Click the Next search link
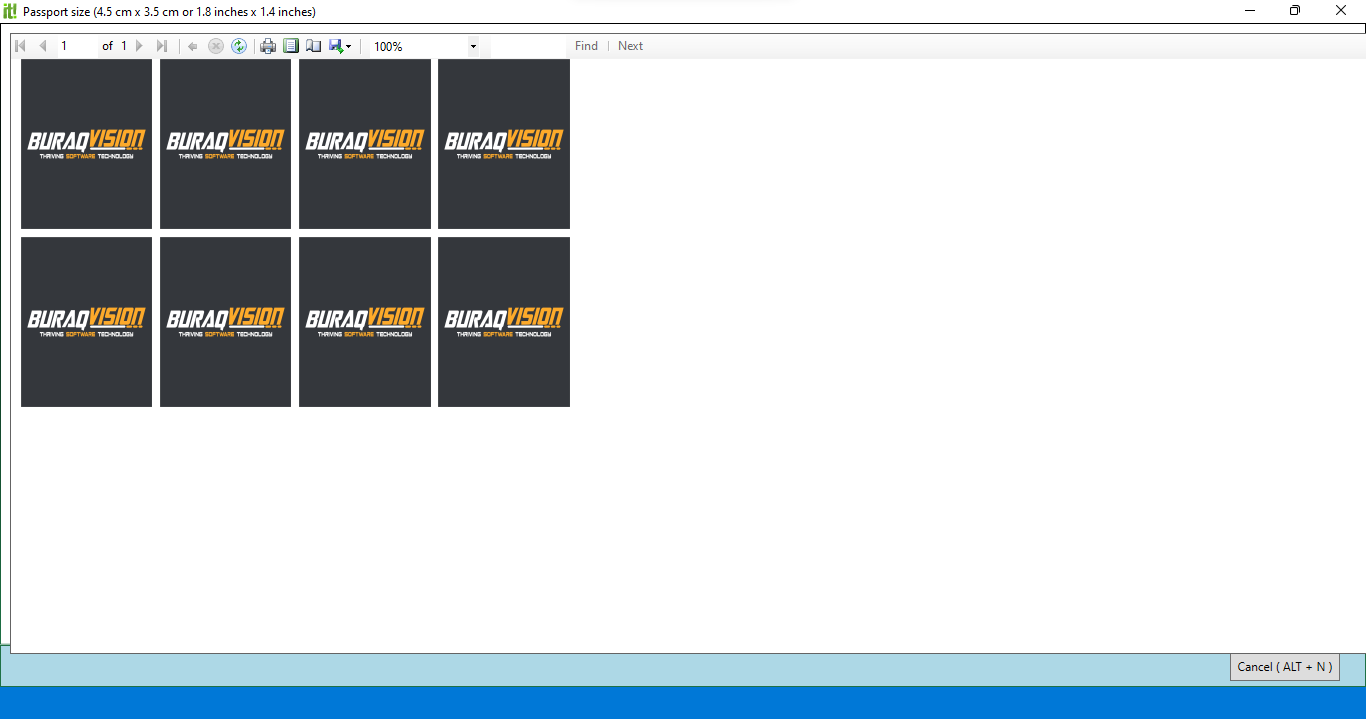1366x719 pixels. [630, 46]
